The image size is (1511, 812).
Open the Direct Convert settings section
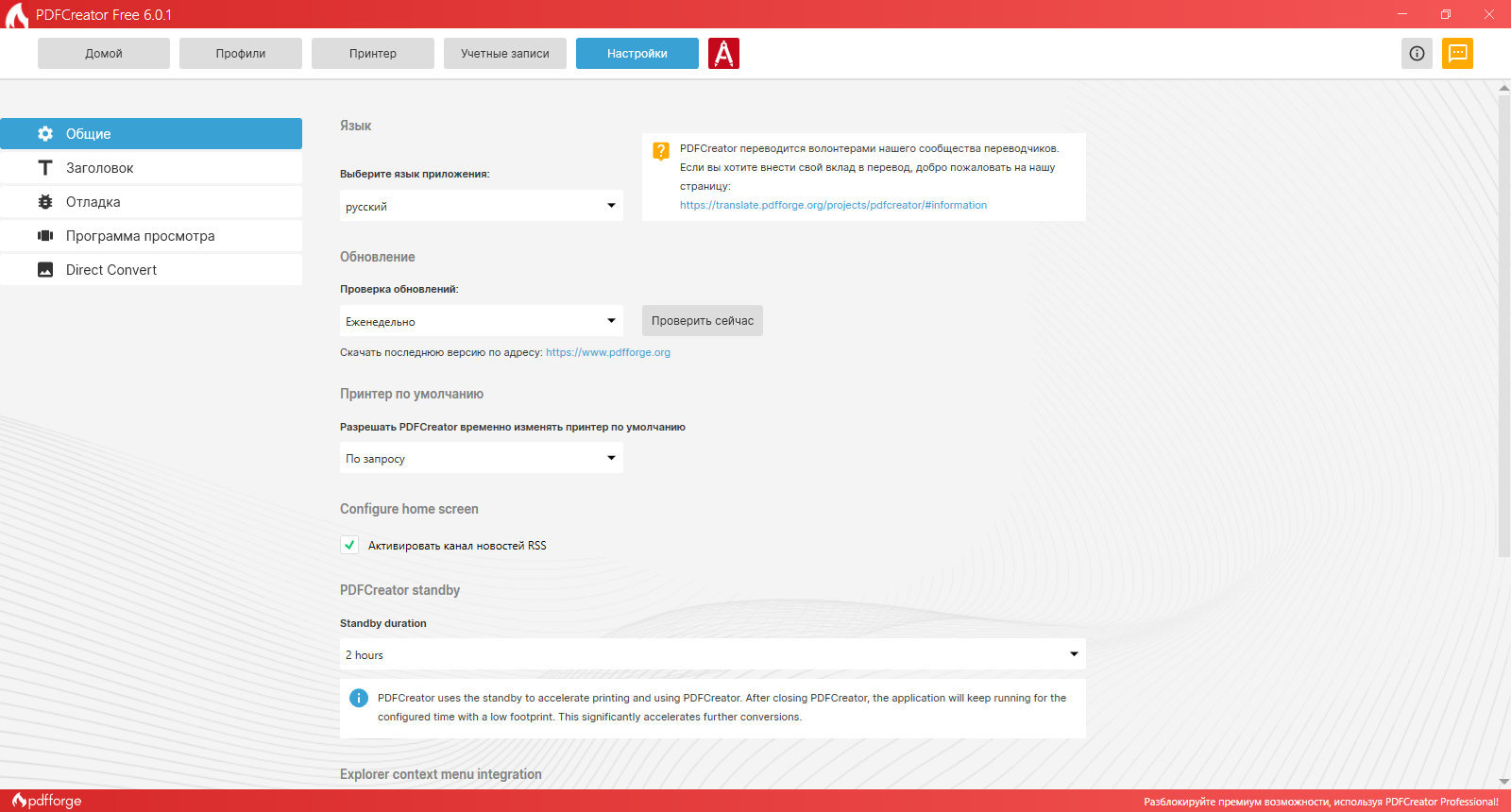click(151, 270)
